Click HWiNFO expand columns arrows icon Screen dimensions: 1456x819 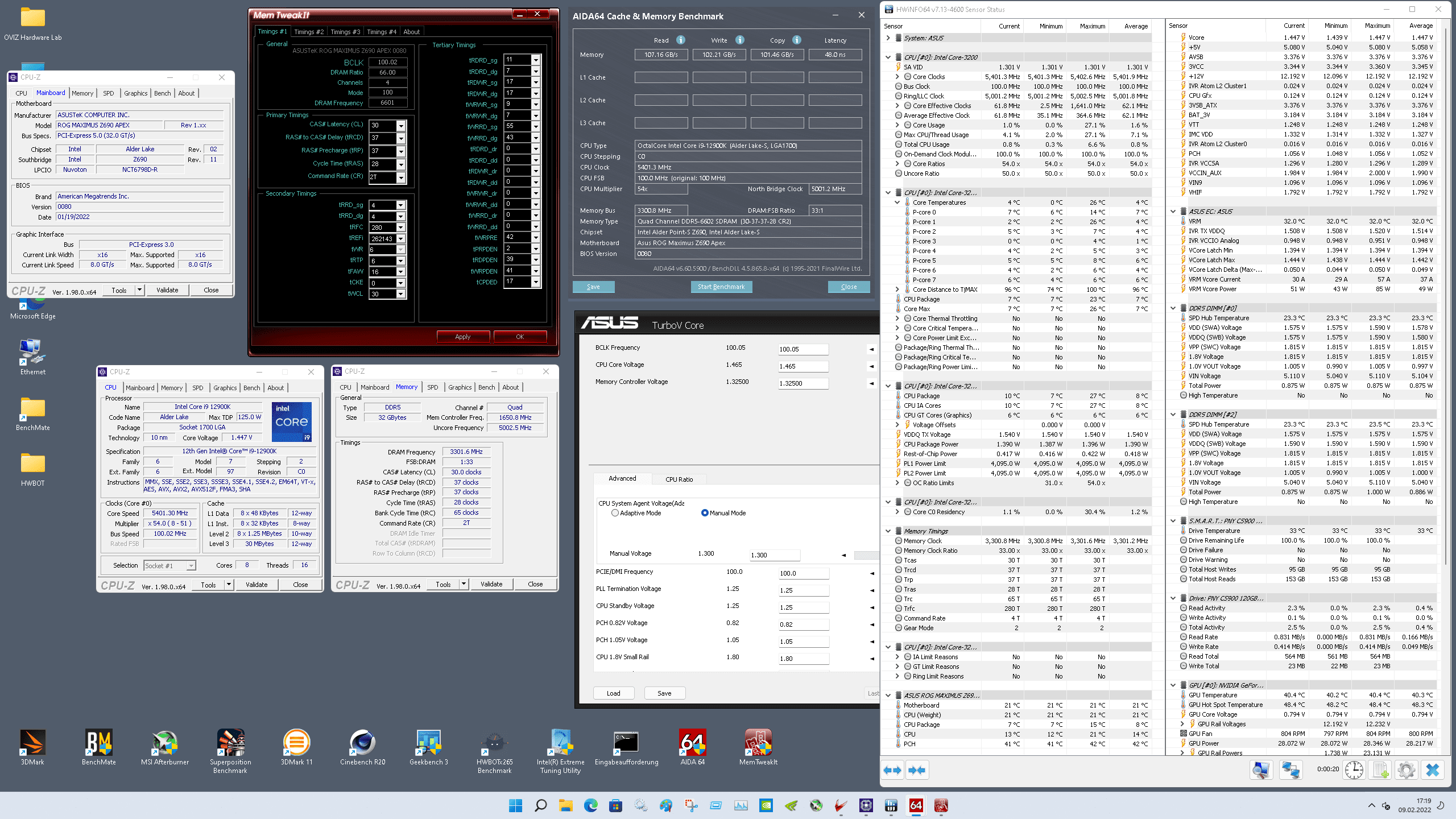892,770
